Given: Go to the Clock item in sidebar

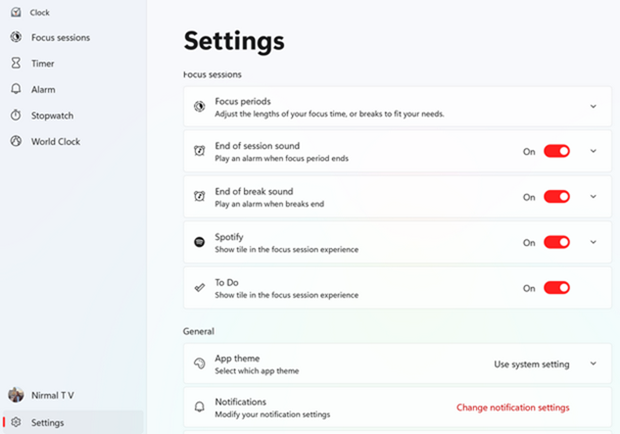Looking at the screenshot, I should [x=40, y=13].
